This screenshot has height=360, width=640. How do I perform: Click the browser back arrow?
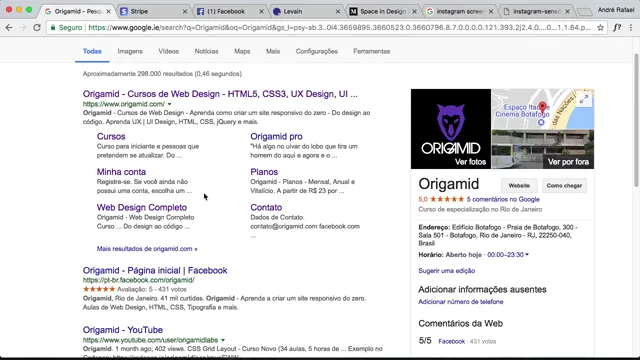pos(9,28)
